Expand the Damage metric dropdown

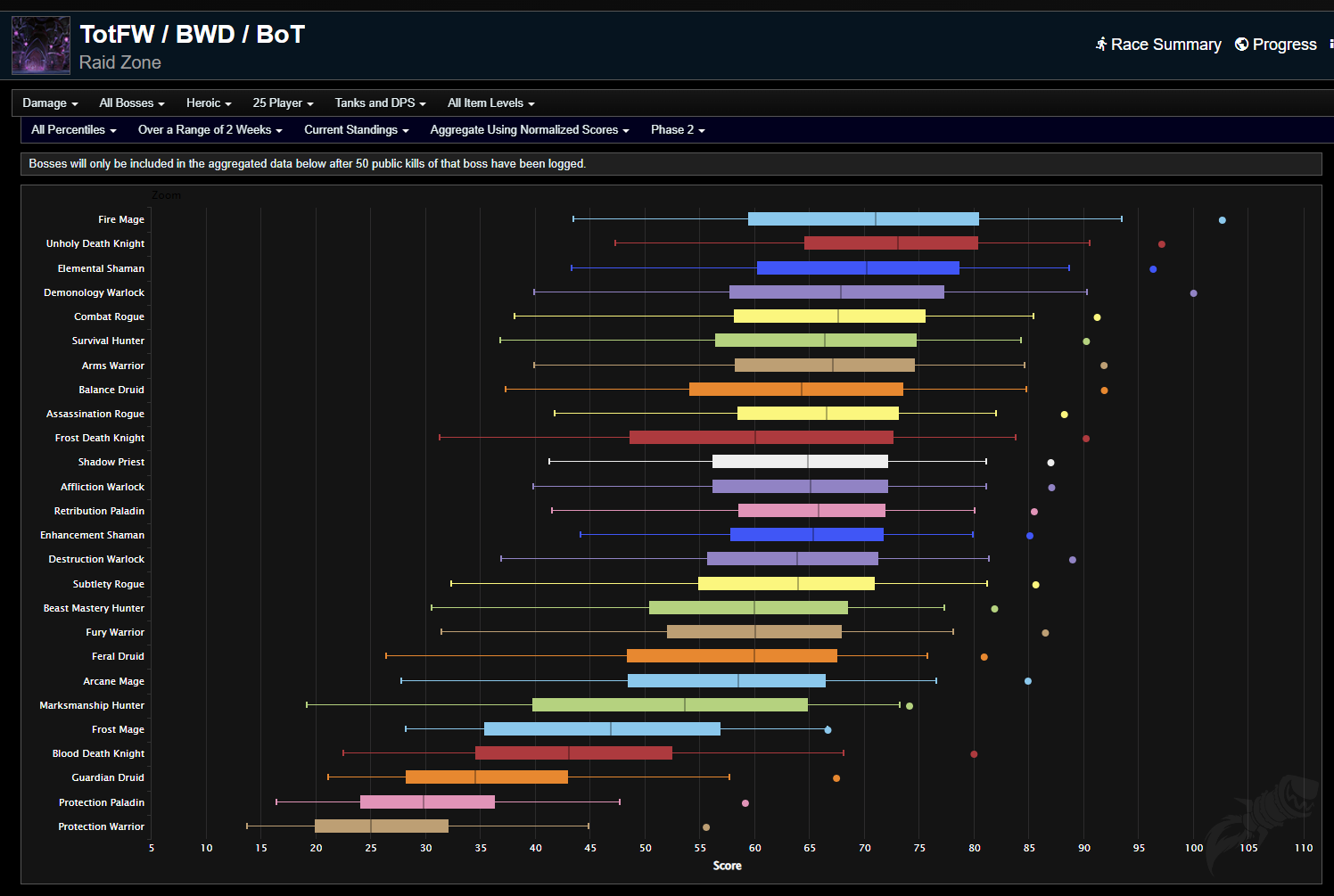(x=50, y=103)
